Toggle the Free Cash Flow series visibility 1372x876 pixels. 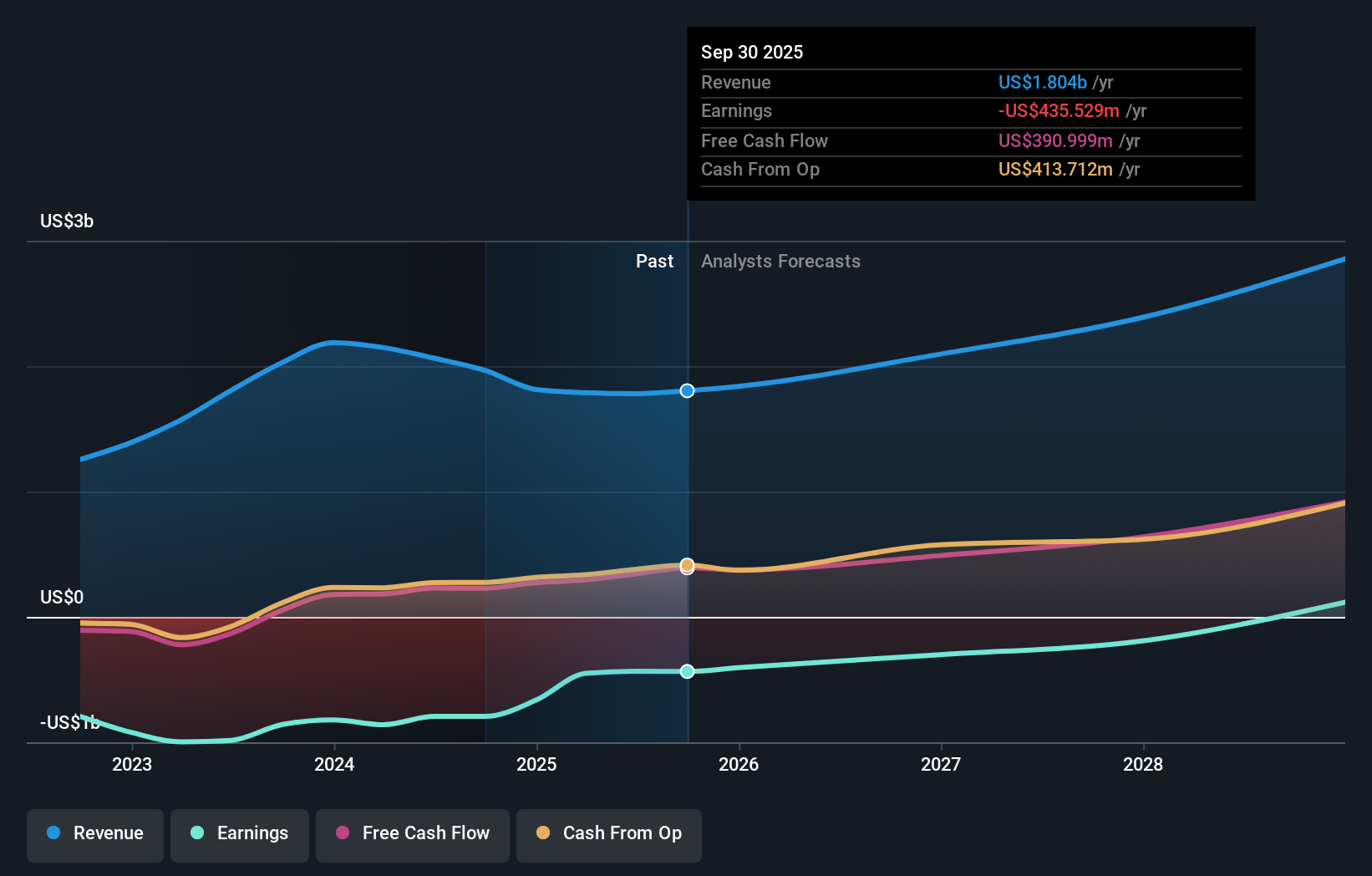[412, 833]
